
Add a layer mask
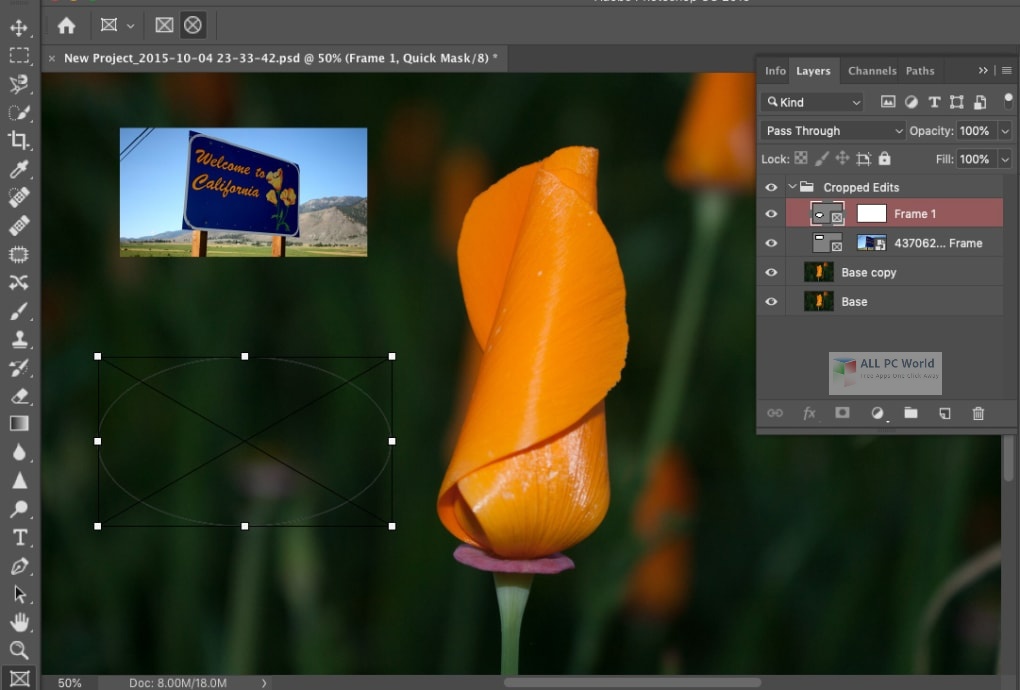pyautogui.click(x=842, y=413)
